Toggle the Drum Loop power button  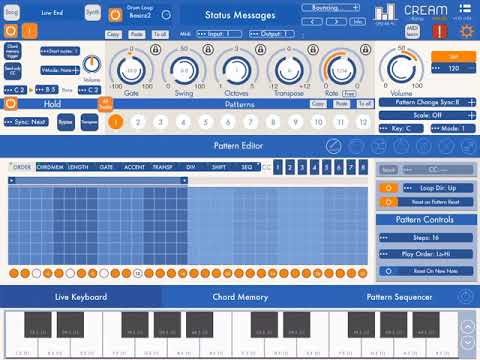(x=115, y=15)
